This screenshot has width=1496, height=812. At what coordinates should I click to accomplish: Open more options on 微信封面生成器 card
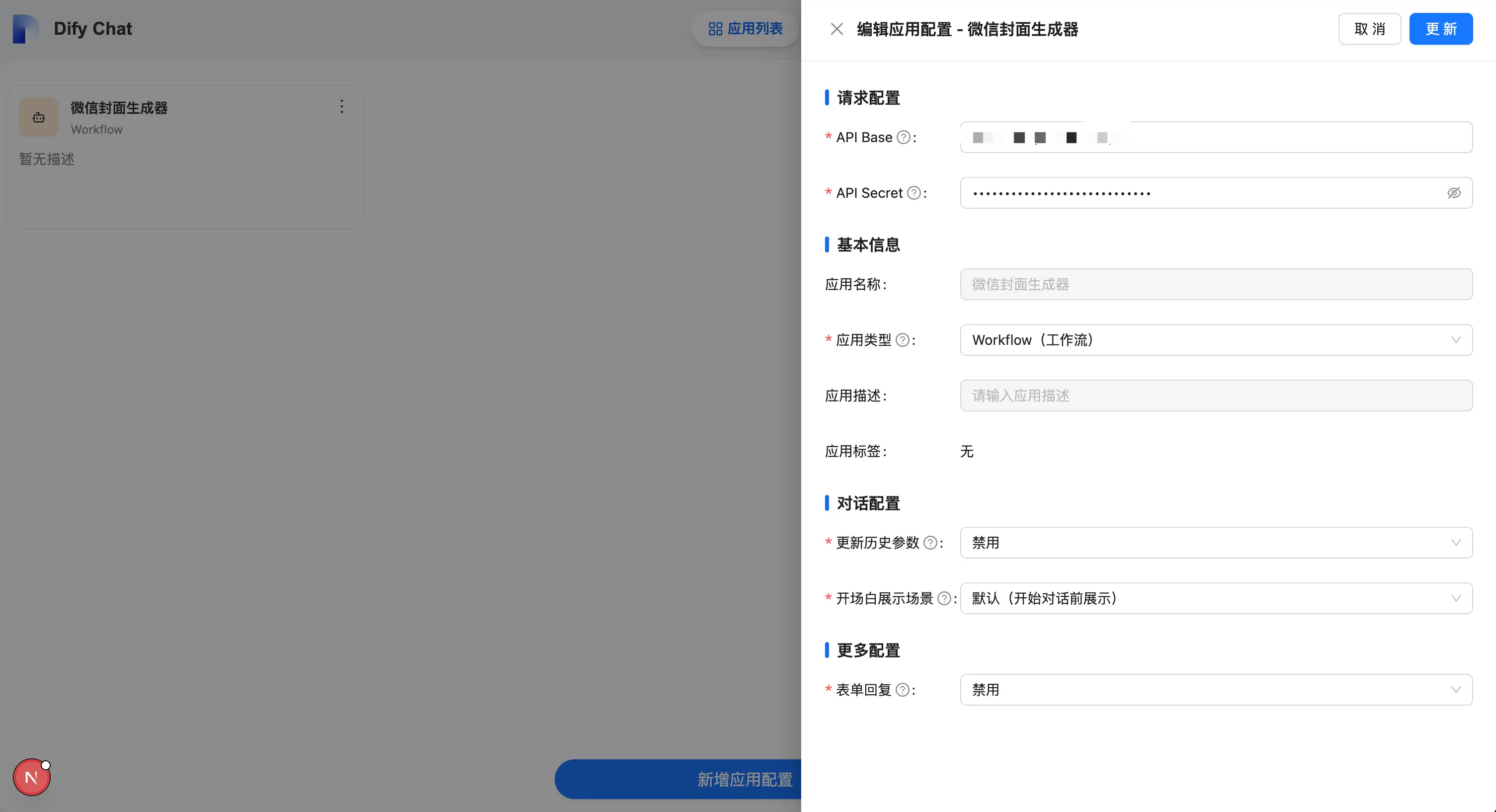coord(341,106)
